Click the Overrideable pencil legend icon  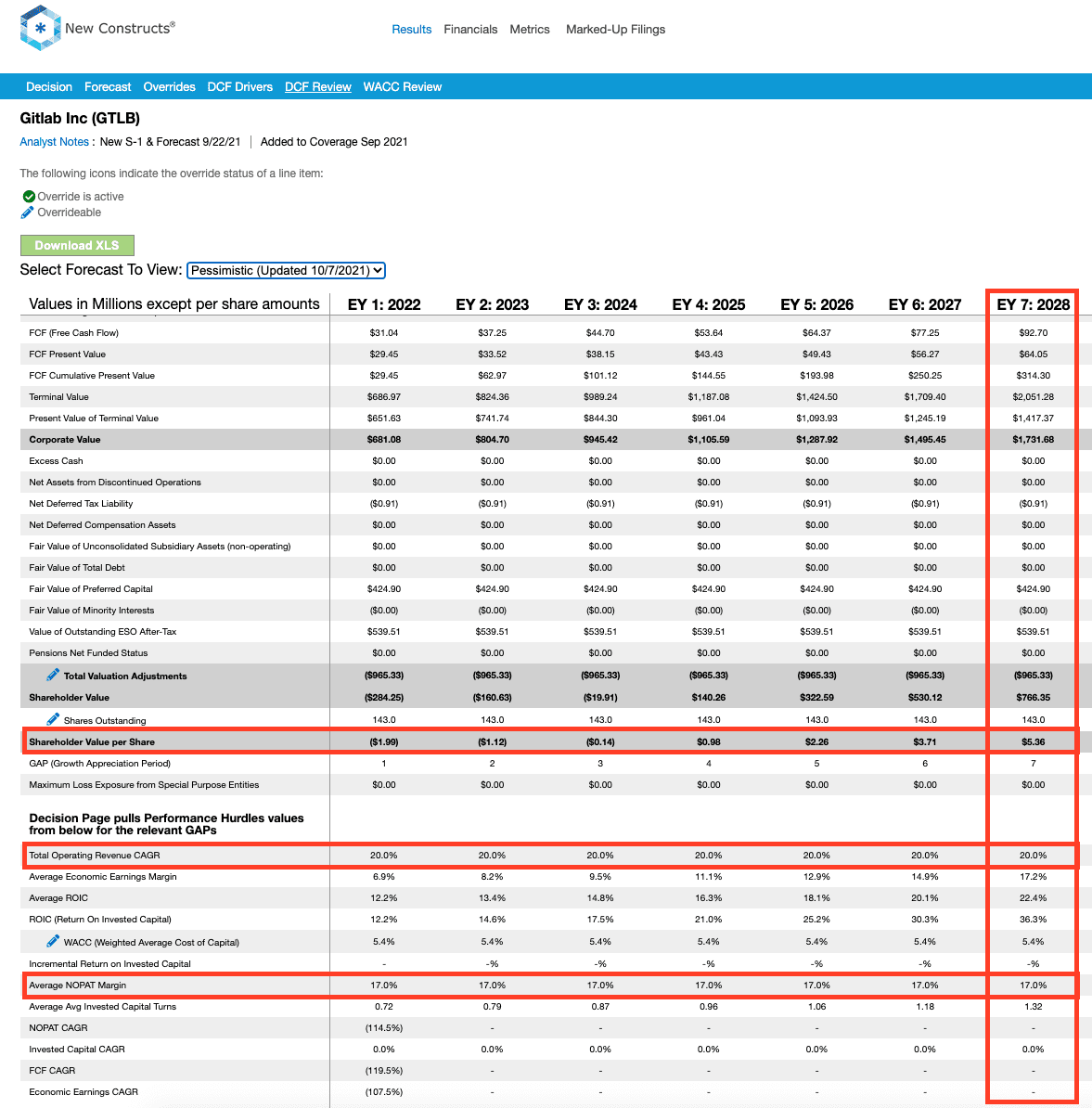click(28, 212)
